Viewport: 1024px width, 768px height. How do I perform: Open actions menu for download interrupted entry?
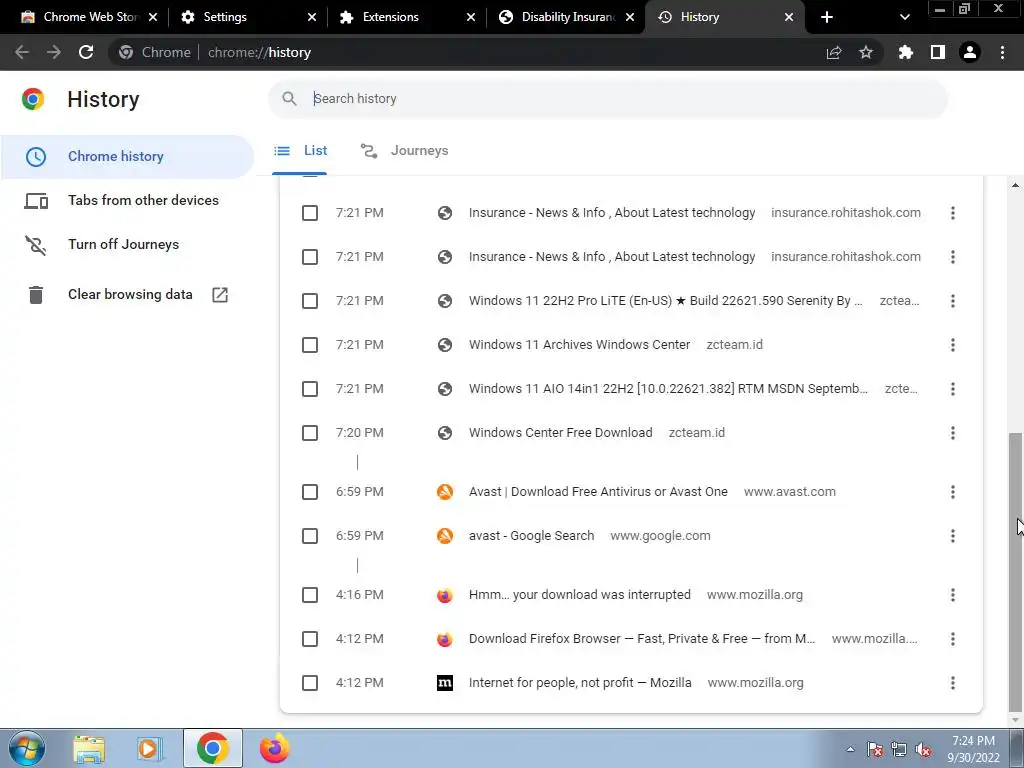(953, 595)
